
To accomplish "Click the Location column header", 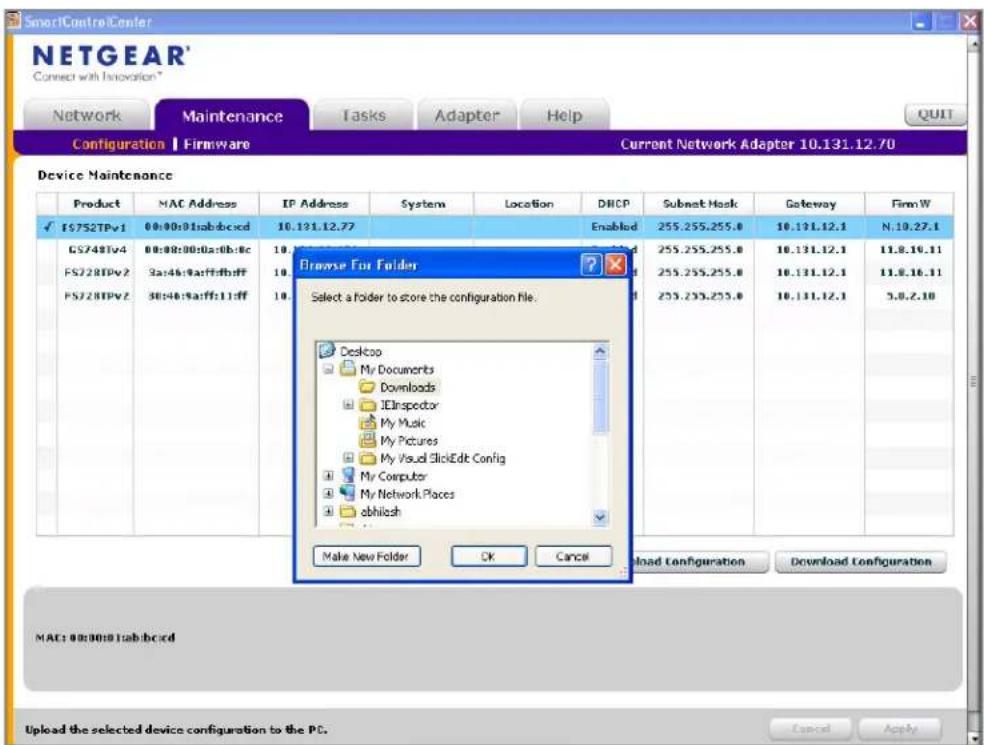I will (528, 204).
